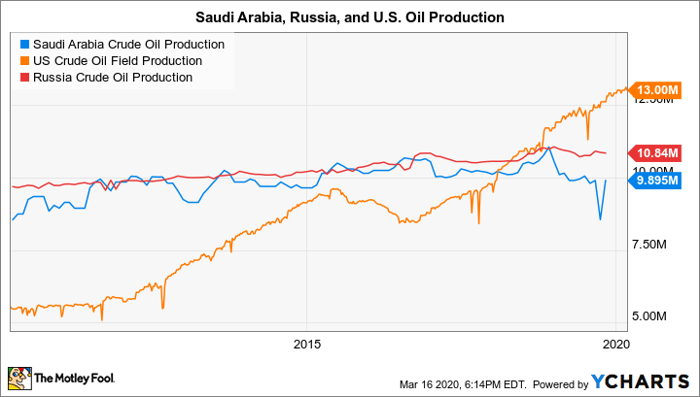Screen dimensions: 700x397
Task: Click the 5.00M y-axis label
Action: 650,316
